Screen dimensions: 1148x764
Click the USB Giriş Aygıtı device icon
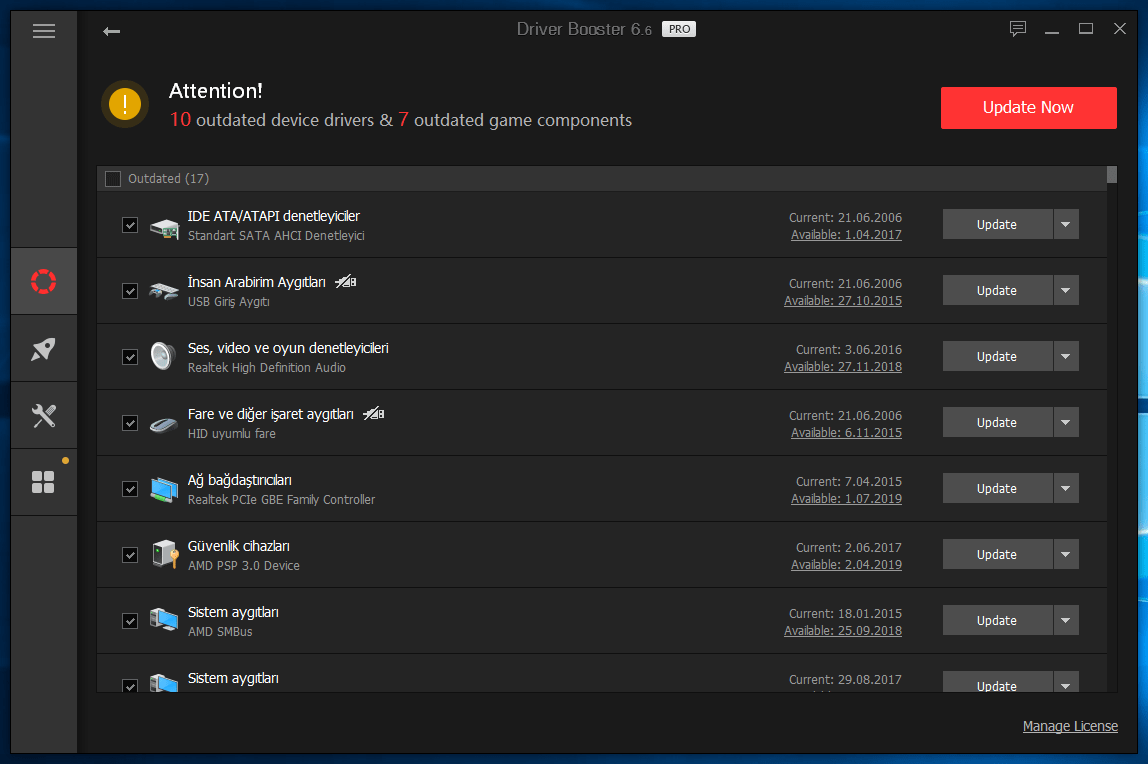point(164,291)
